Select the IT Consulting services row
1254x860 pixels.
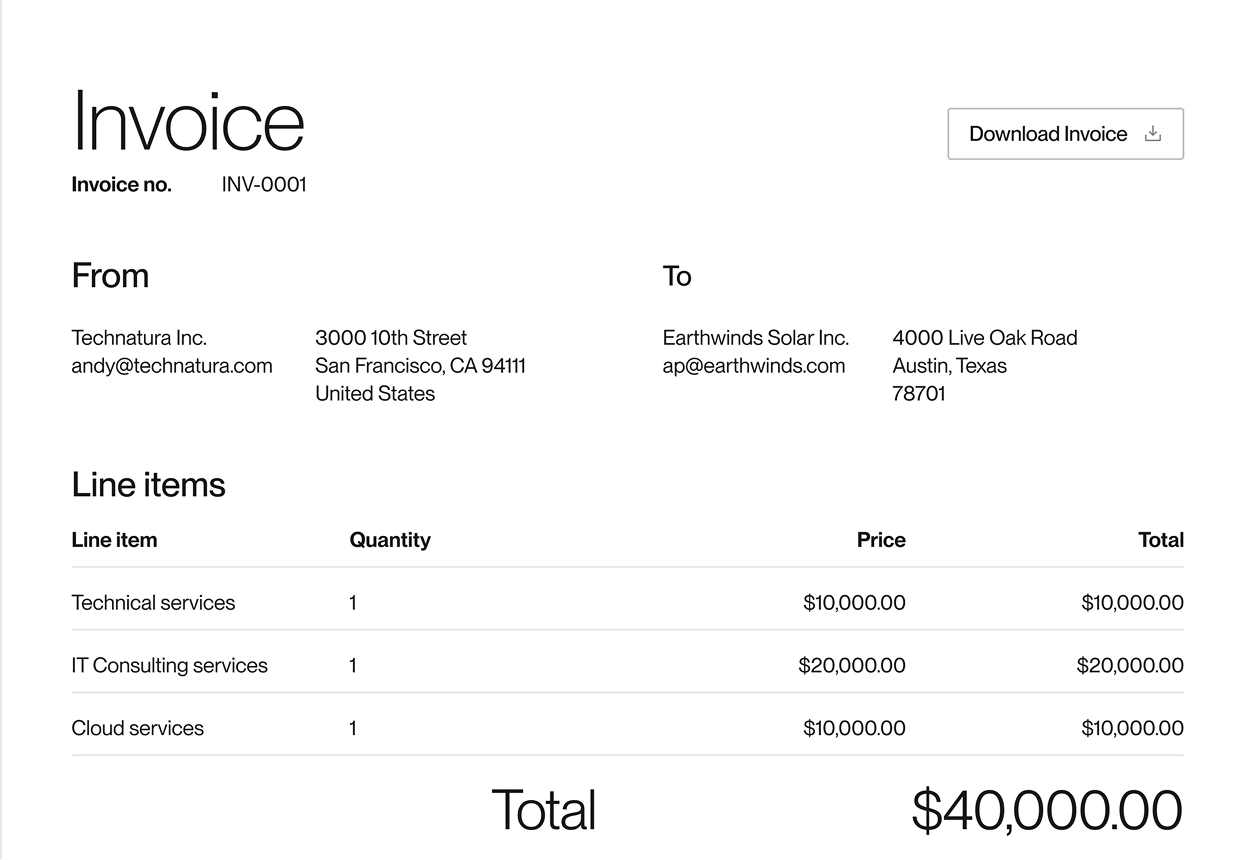(628, 666)
